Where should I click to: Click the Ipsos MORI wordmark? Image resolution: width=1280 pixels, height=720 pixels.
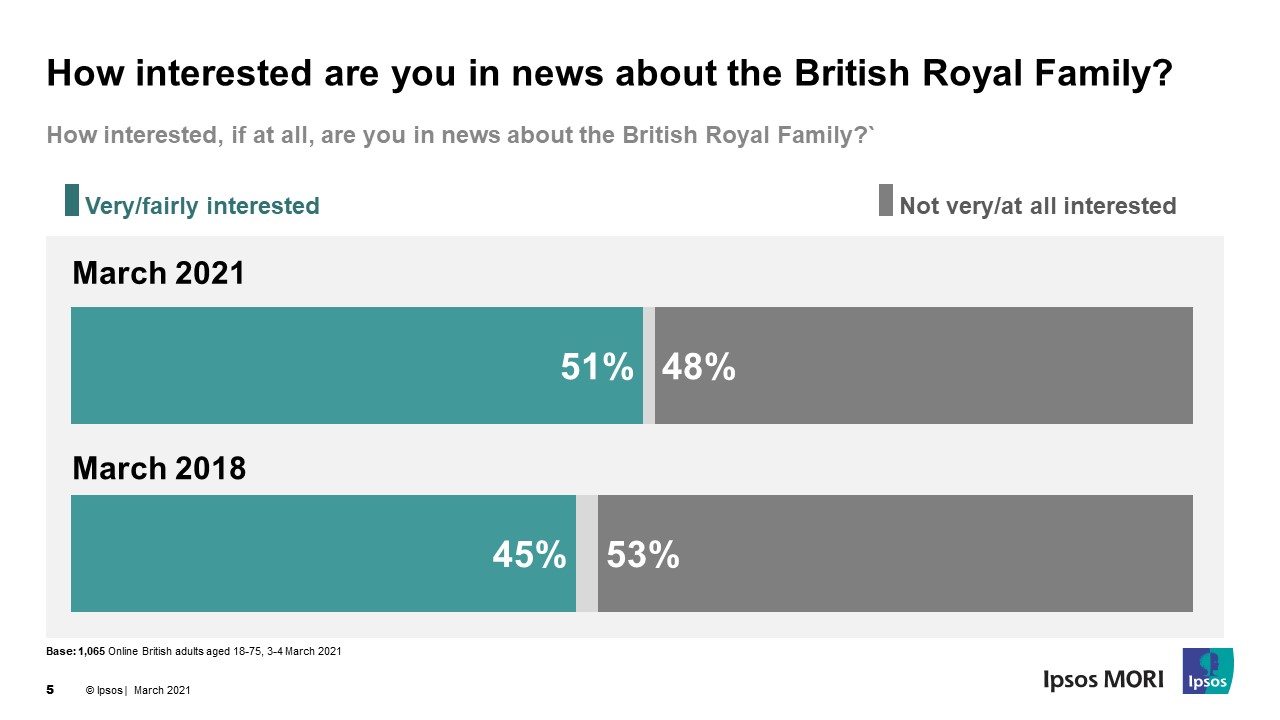click(x=1103, y=680)
